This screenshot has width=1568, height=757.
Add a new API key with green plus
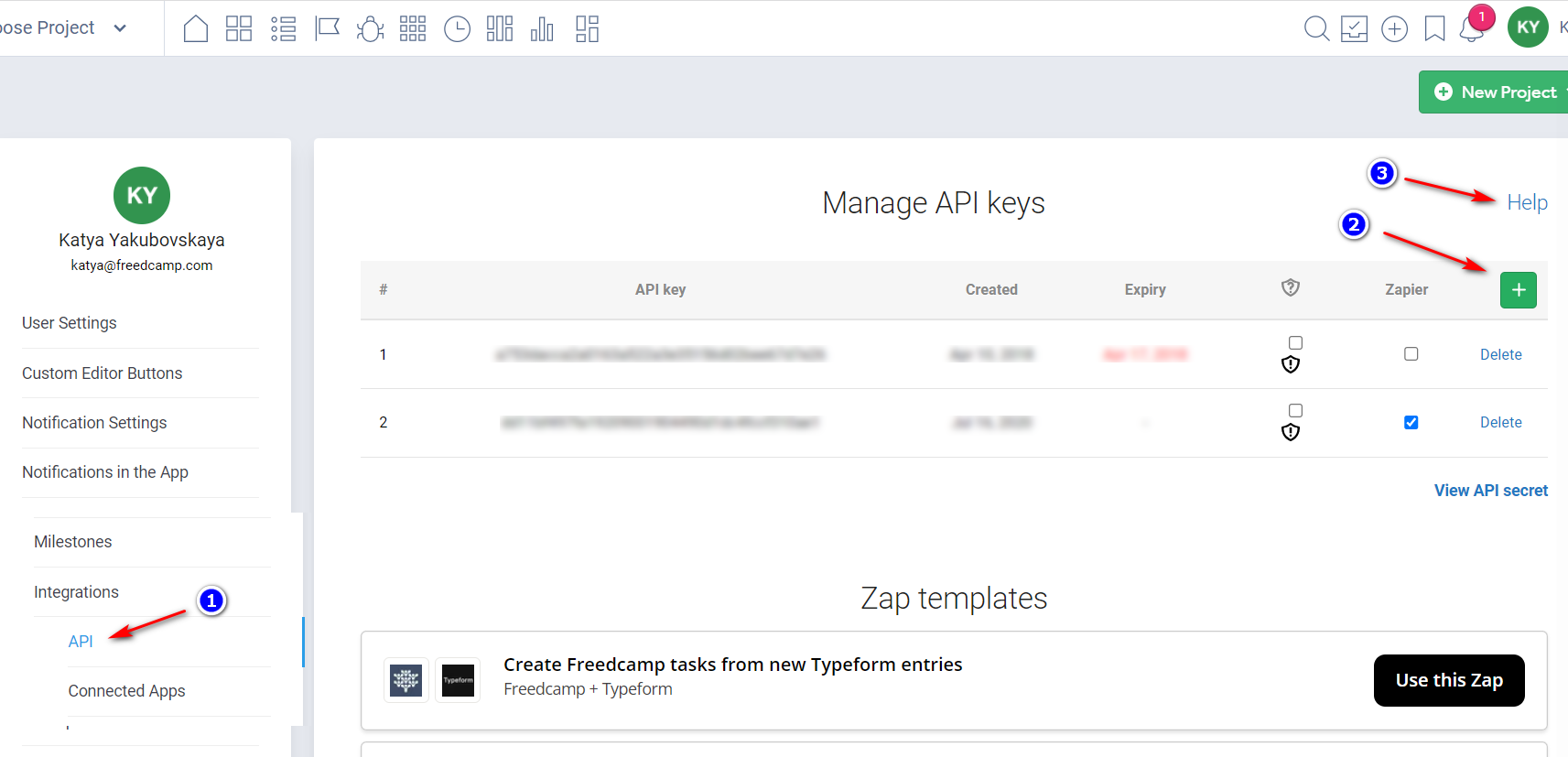pos(1518,290)
